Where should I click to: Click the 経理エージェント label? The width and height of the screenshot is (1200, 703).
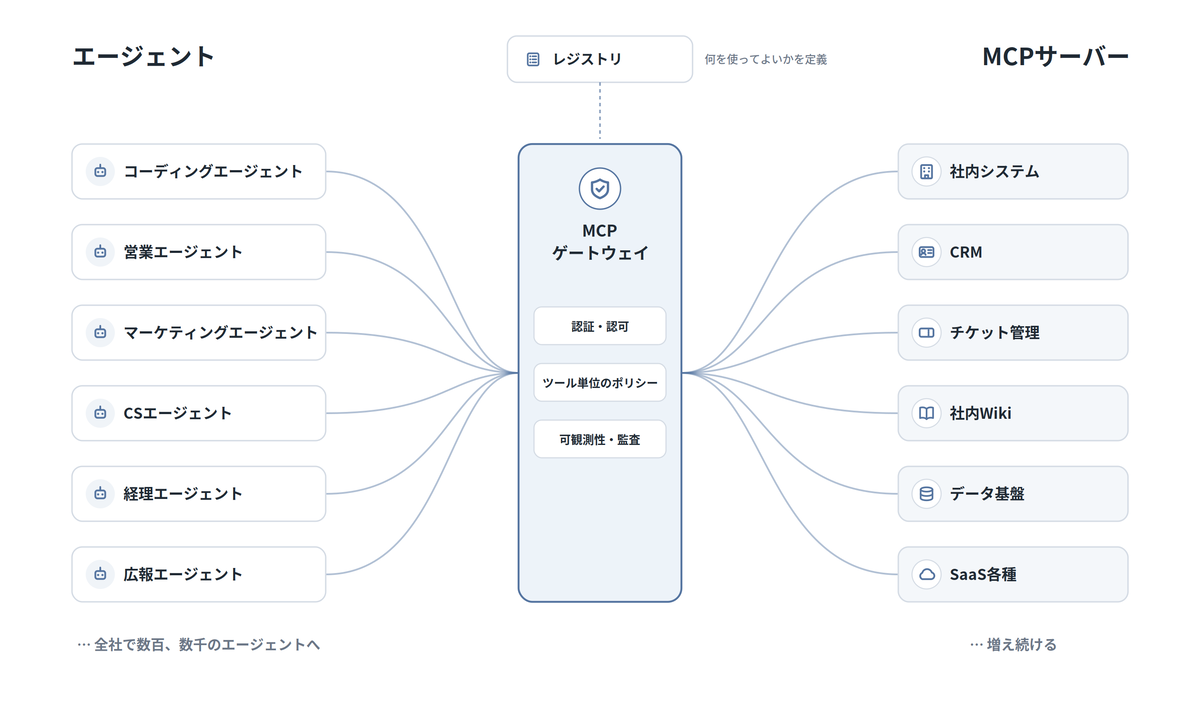183,494
